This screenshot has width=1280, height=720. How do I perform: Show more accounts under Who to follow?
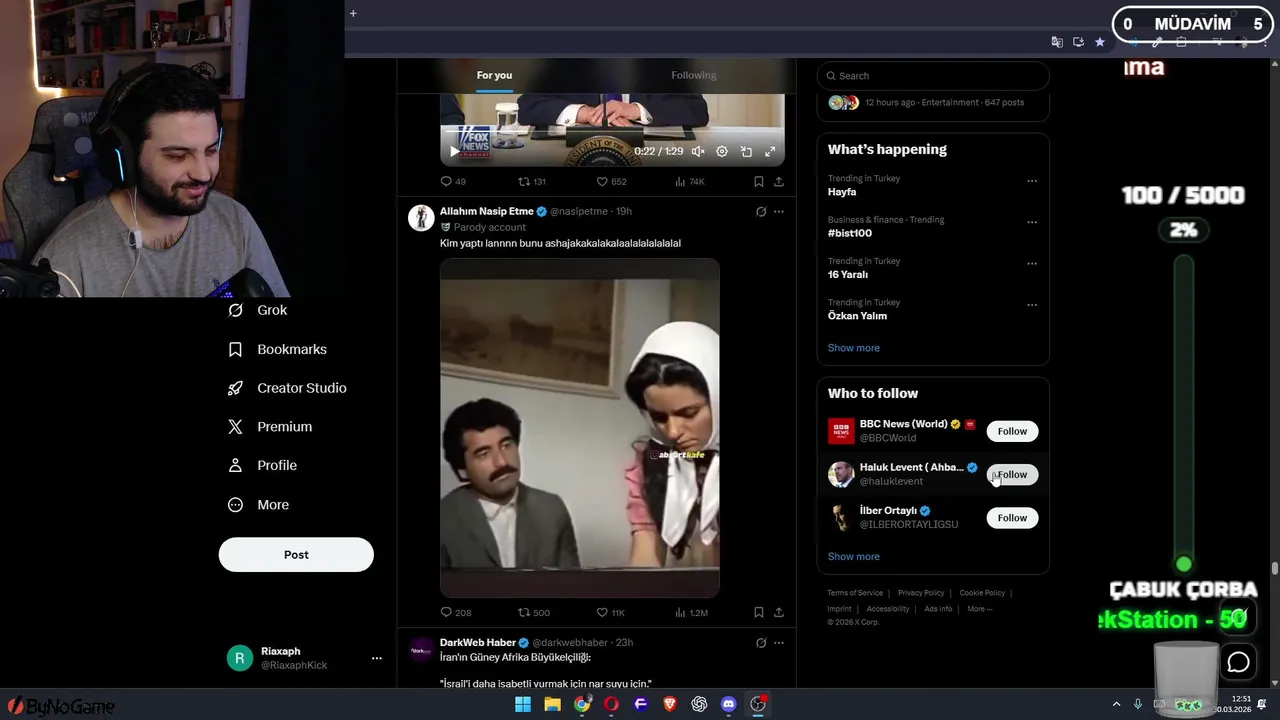(x=854, y=557)
